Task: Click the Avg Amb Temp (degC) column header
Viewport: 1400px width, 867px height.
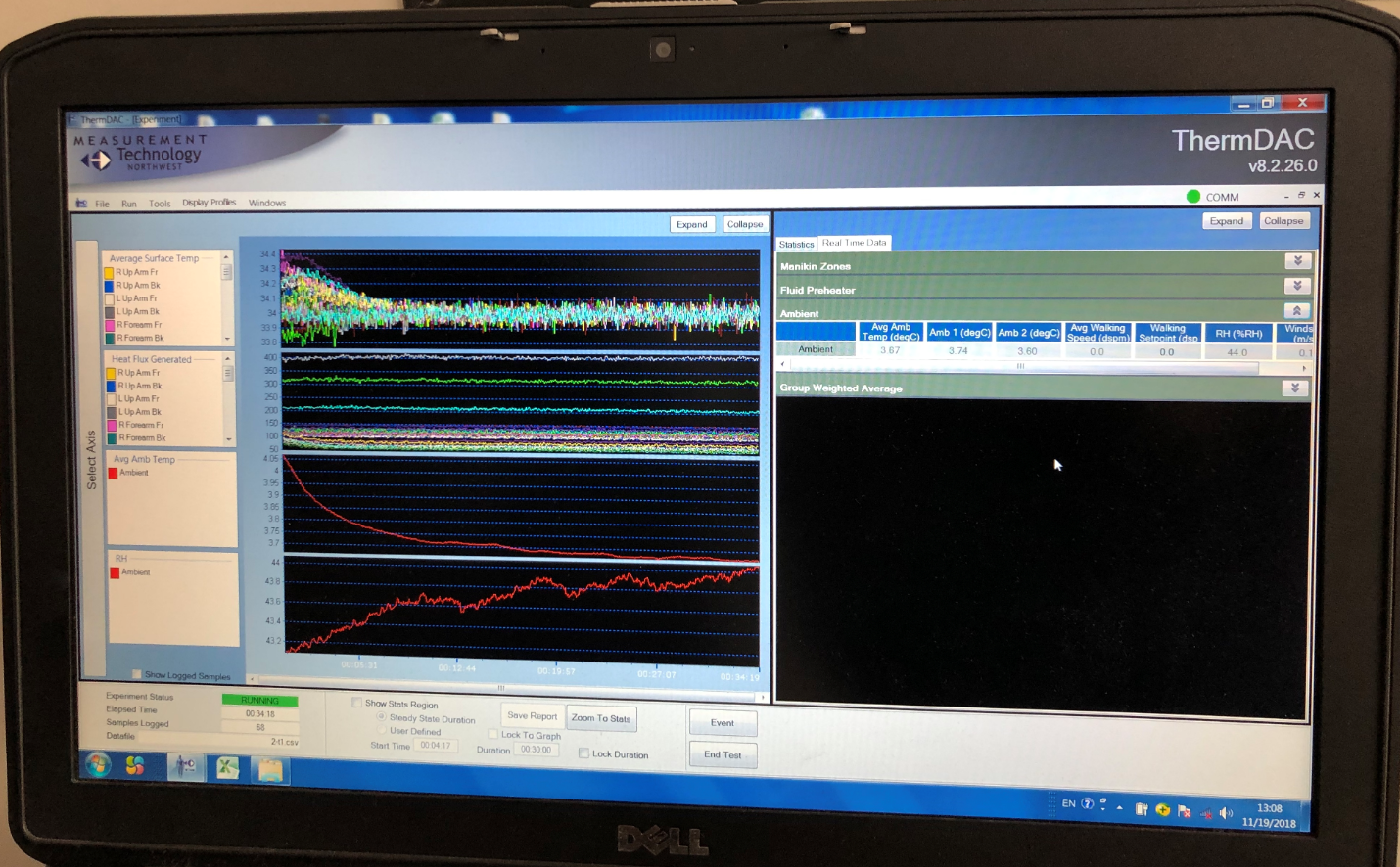Action: tap(890, 332)
